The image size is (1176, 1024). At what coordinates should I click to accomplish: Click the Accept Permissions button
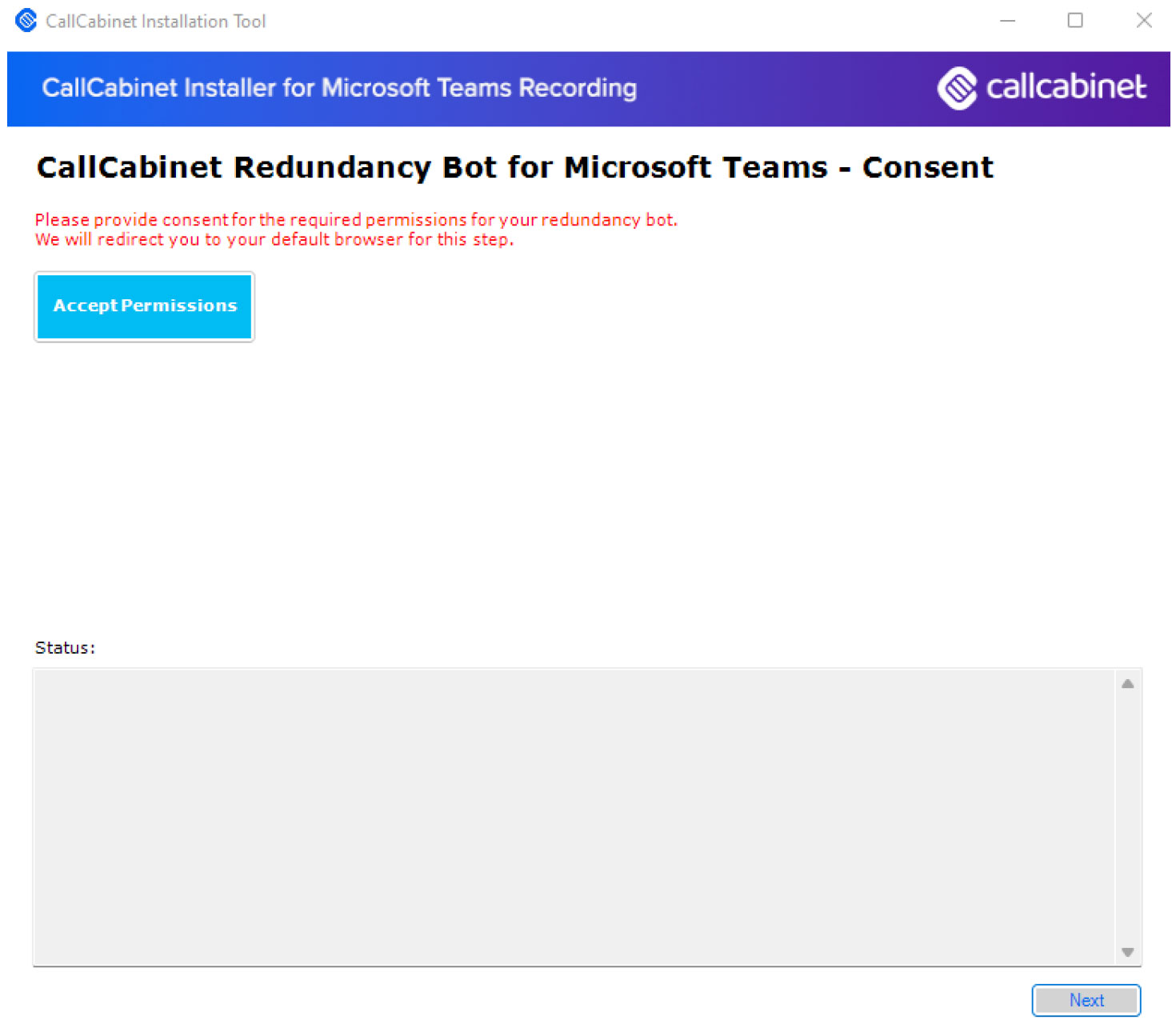click(144, 306)
